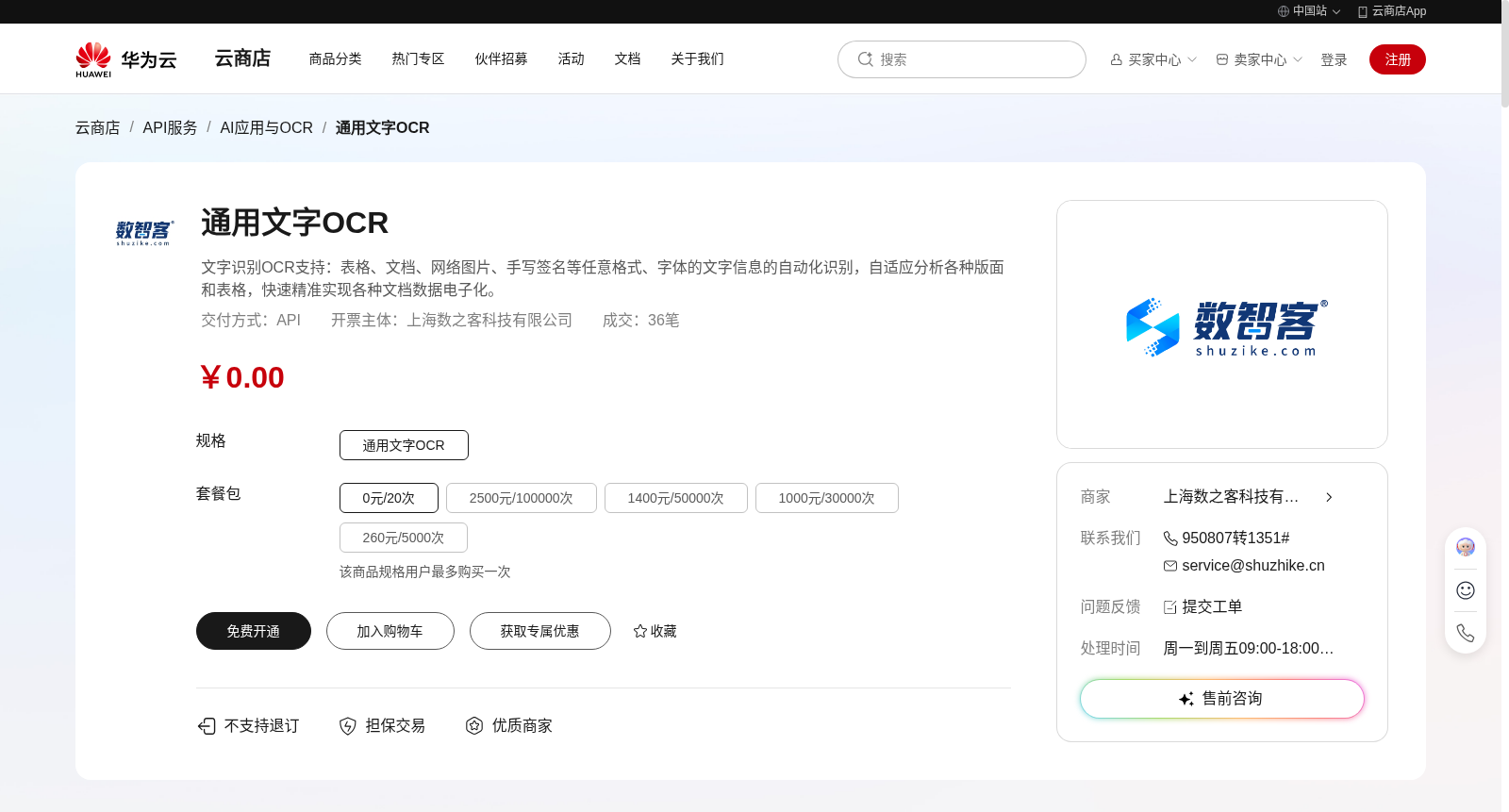Screen dimensions: 1509x812
Task: Open the large 数智客 vendor logo image
Action: coord(1222,324)
